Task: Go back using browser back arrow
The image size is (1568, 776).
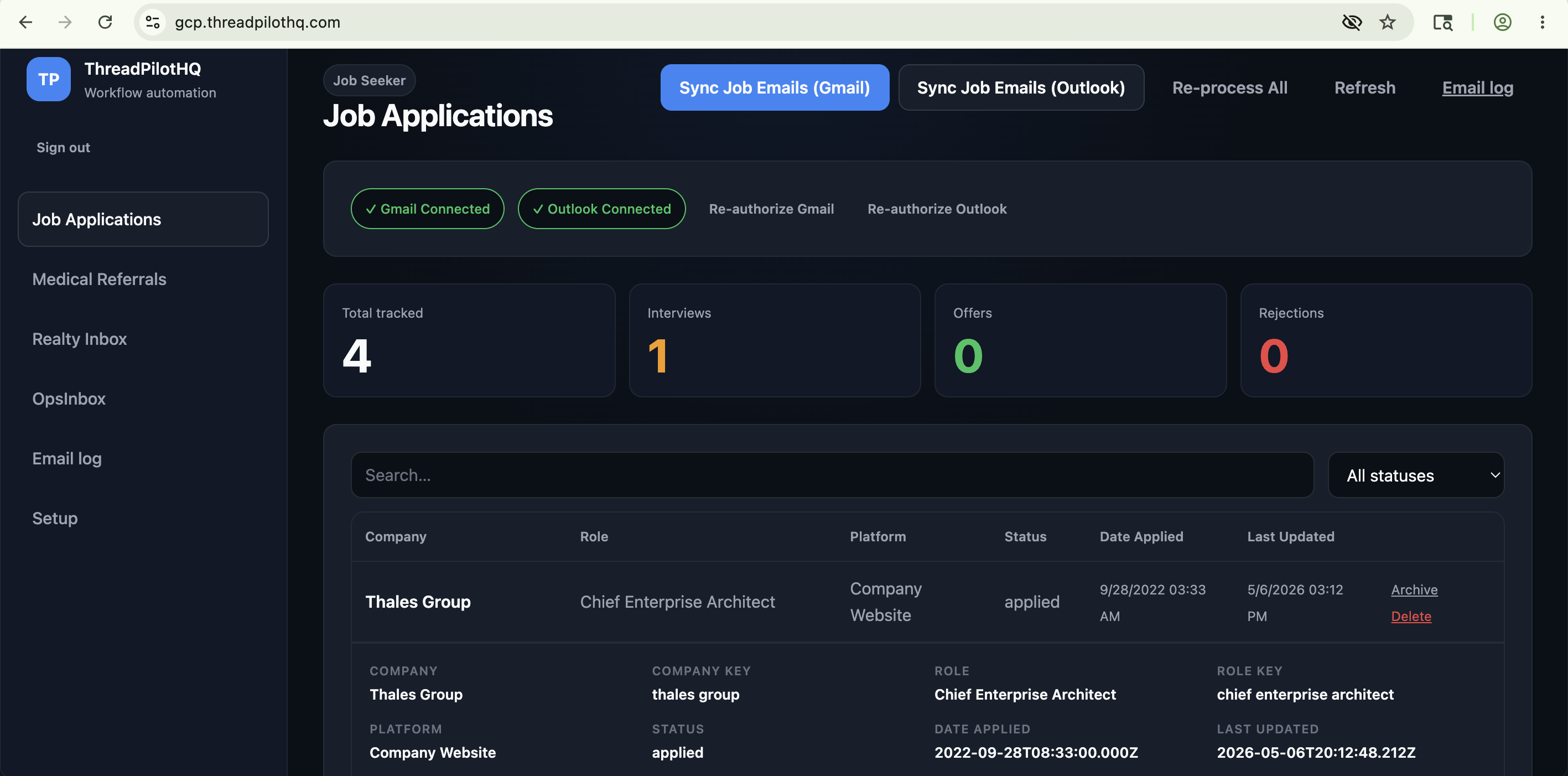Action: 25,23
